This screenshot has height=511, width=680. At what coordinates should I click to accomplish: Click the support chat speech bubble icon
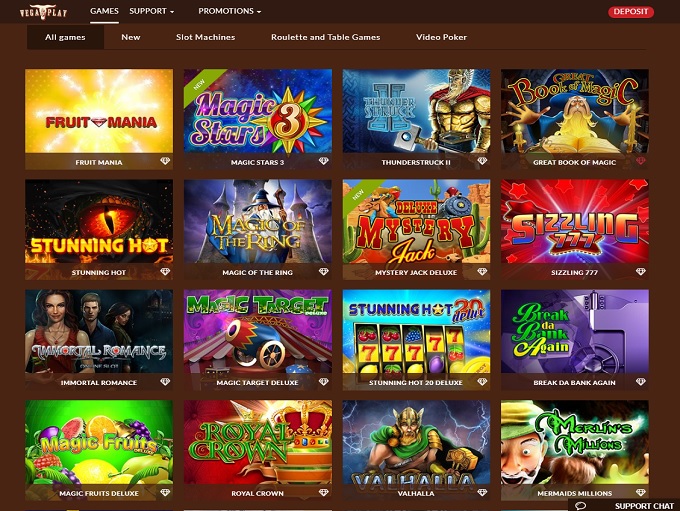coord(581,506)
